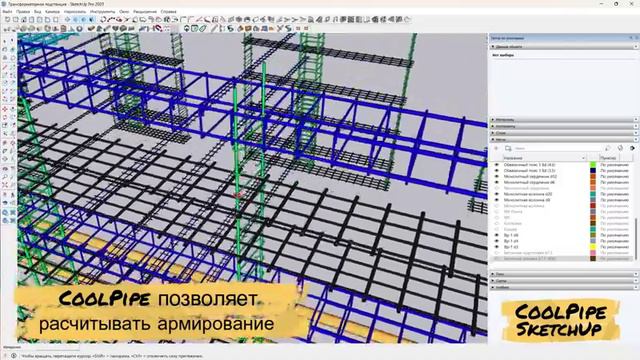Toggle visibility of Вр-1 d4 tag
Image resolution: width=640 pixels, height=360 pixels.
pyautogui.click(x=497, y=241)
